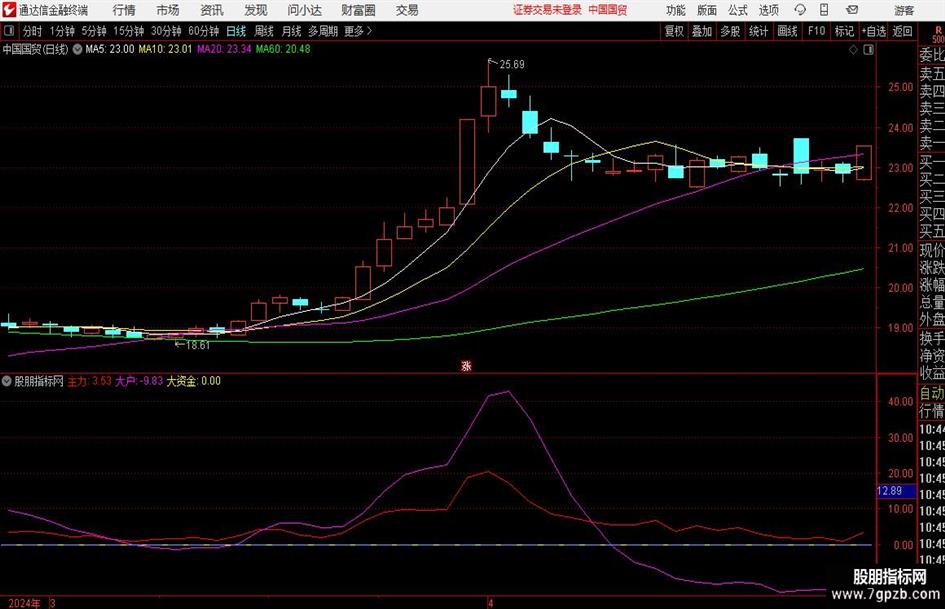
Task: Click the MA60: 20.48 indicator value
Action: click(283, 49)
